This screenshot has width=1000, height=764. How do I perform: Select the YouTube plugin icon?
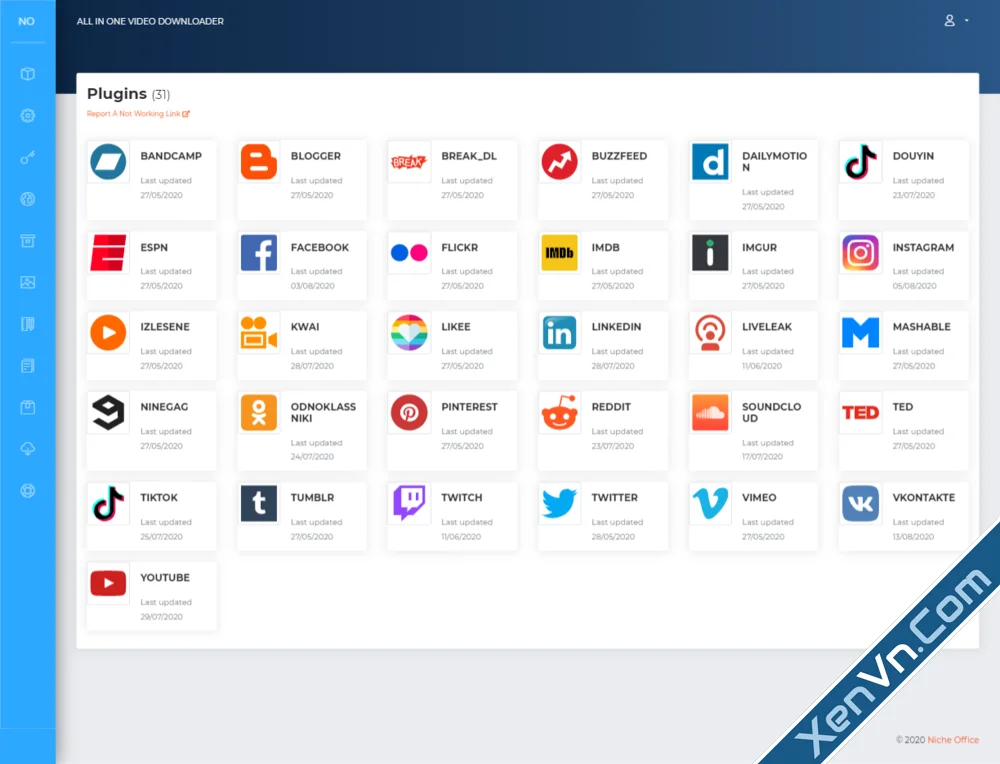pos(107,584)
